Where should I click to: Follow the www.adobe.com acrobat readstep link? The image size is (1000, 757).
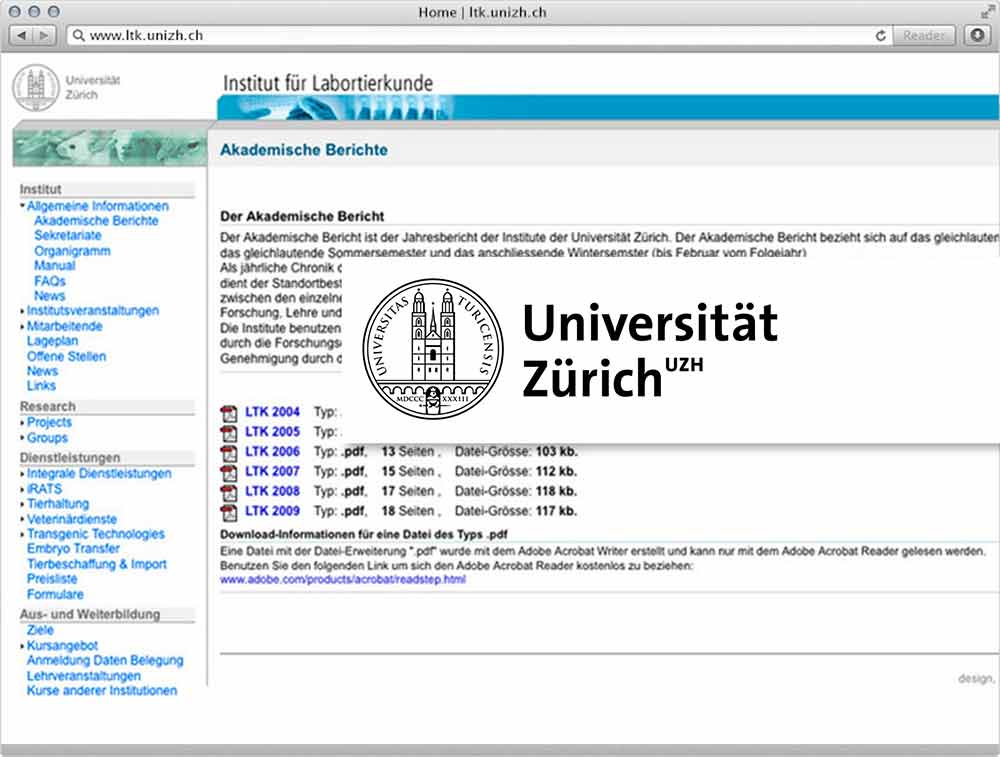coord(343,580)
